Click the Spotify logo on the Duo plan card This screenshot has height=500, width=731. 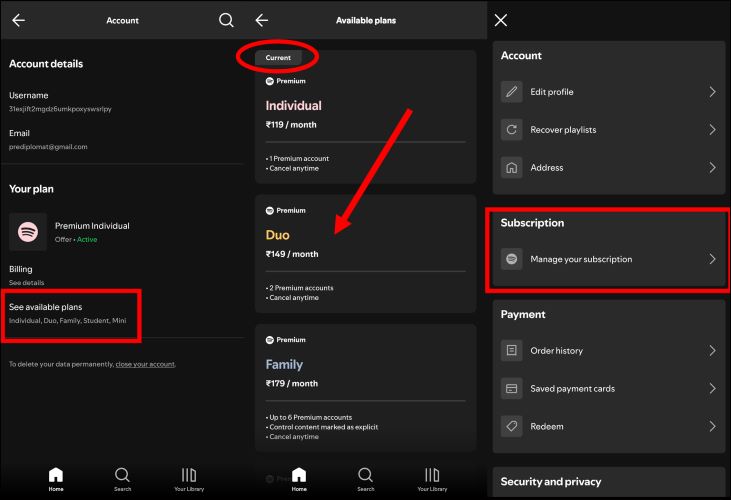269,211
